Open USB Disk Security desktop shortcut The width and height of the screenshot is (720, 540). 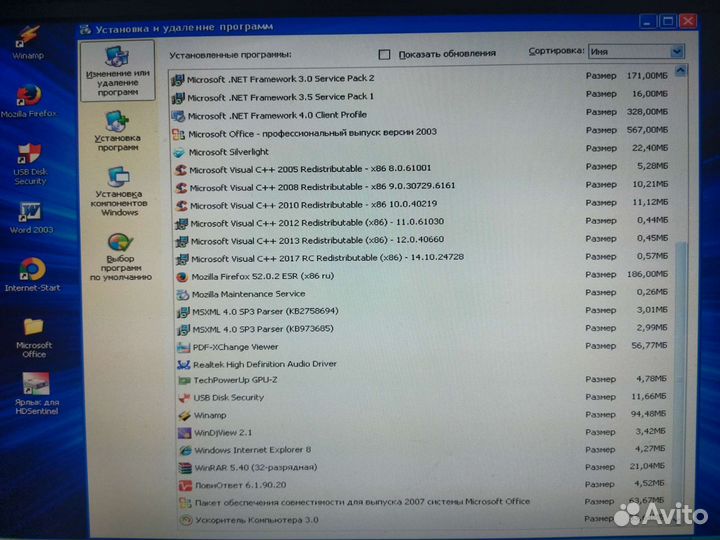(x=29, y=163)
